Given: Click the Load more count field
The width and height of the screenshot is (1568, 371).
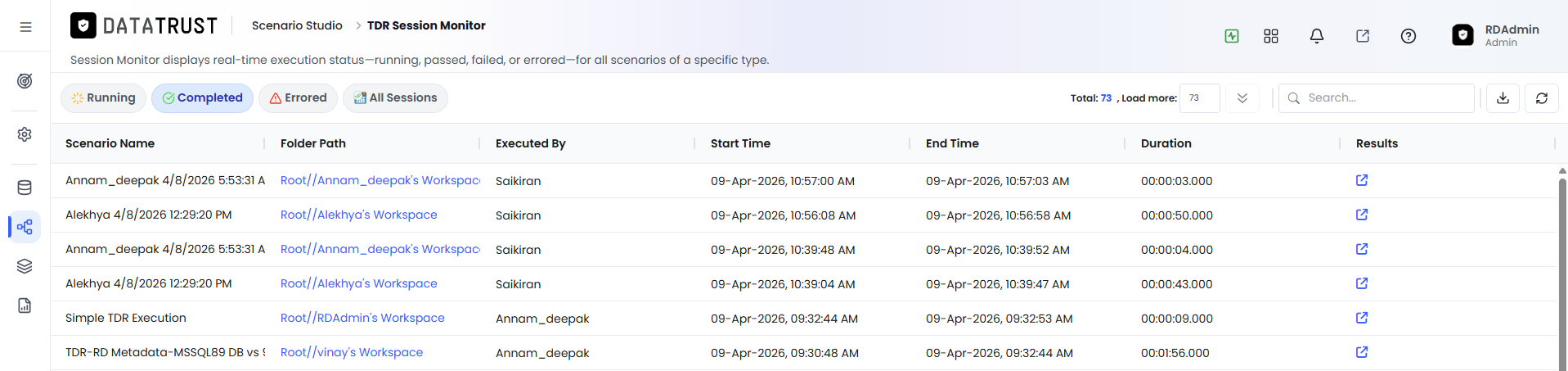Looking at the screenshot, I should pos(1200,98).
